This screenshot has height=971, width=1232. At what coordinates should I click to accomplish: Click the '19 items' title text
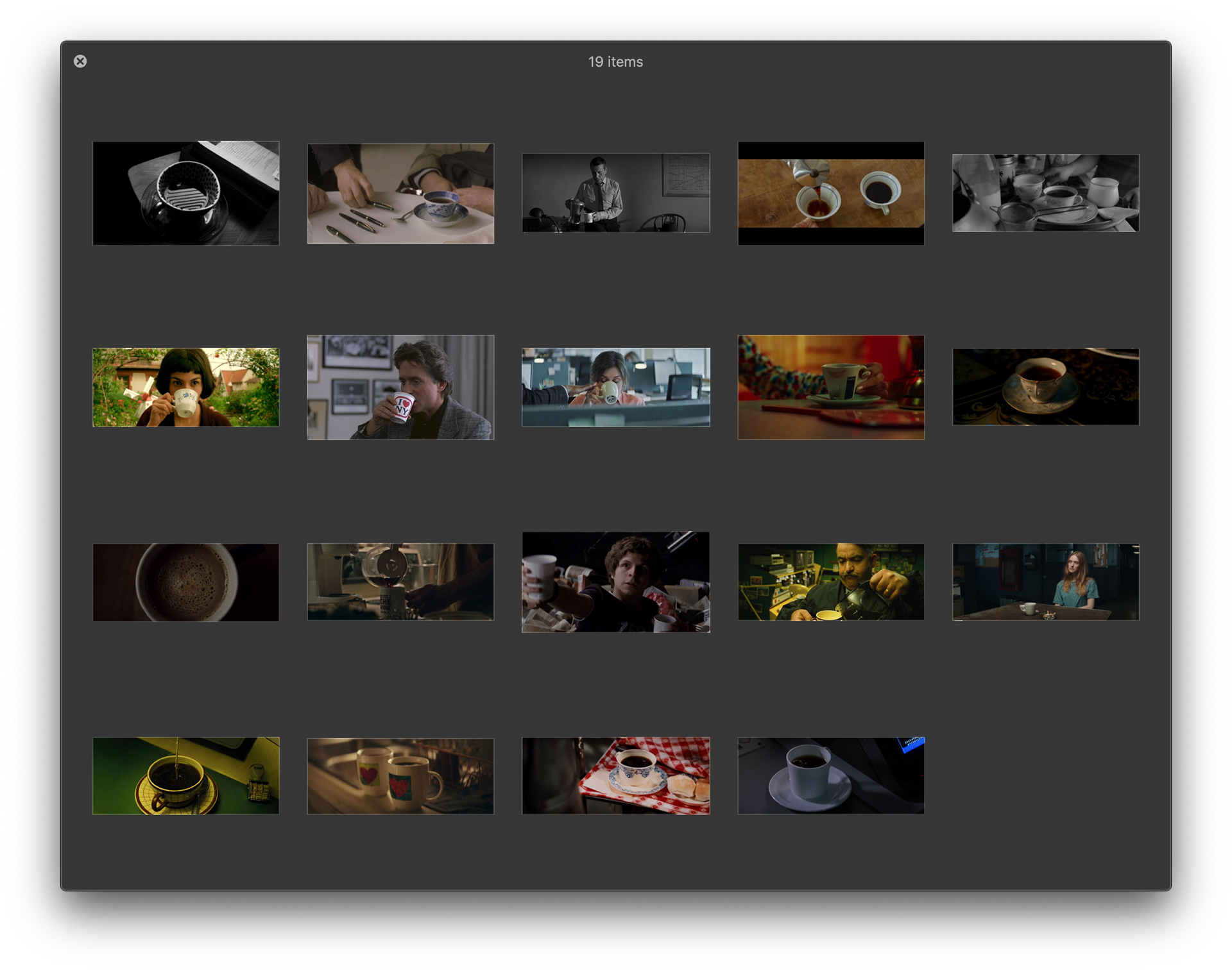[x=615, y=62]
